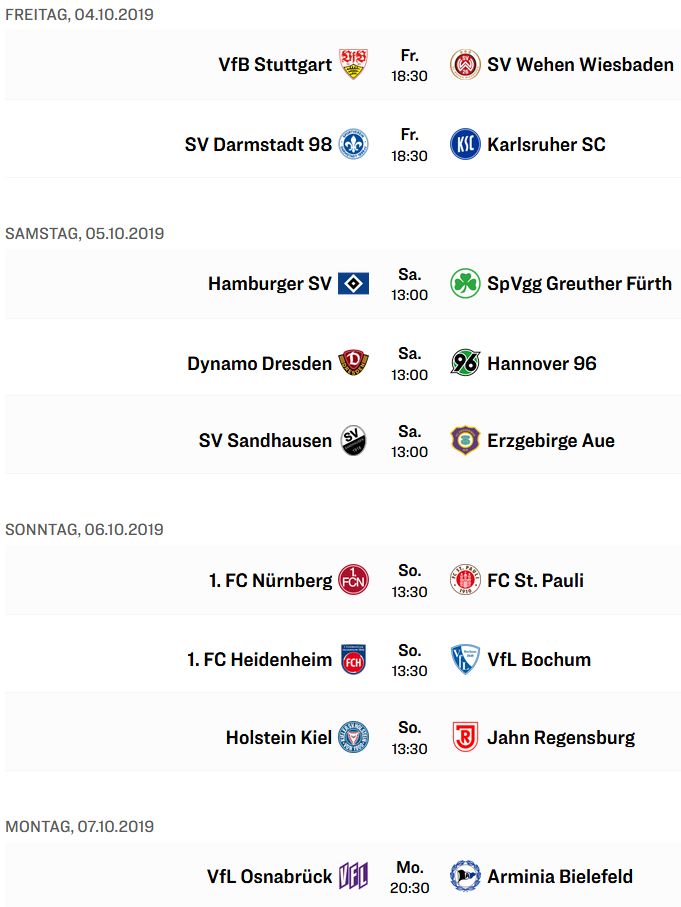Viewport: 681px width, 907px height.
Task: Click the SV Sandhausen versus Aue kickoff time
Action: click(x=409, y=441)
